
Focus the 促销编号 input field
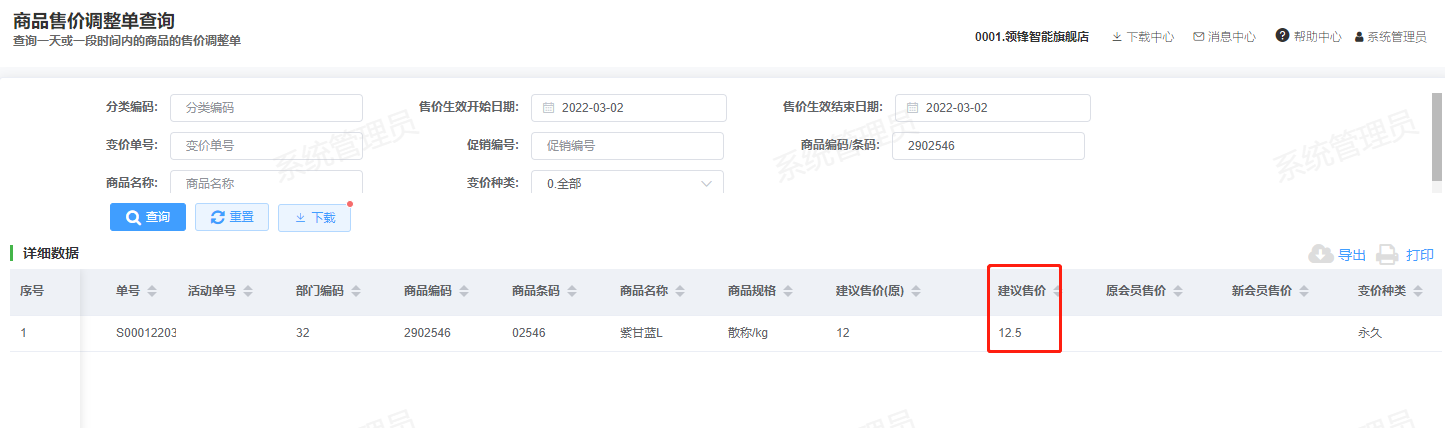pyautogui.click(x=627, y=146)
